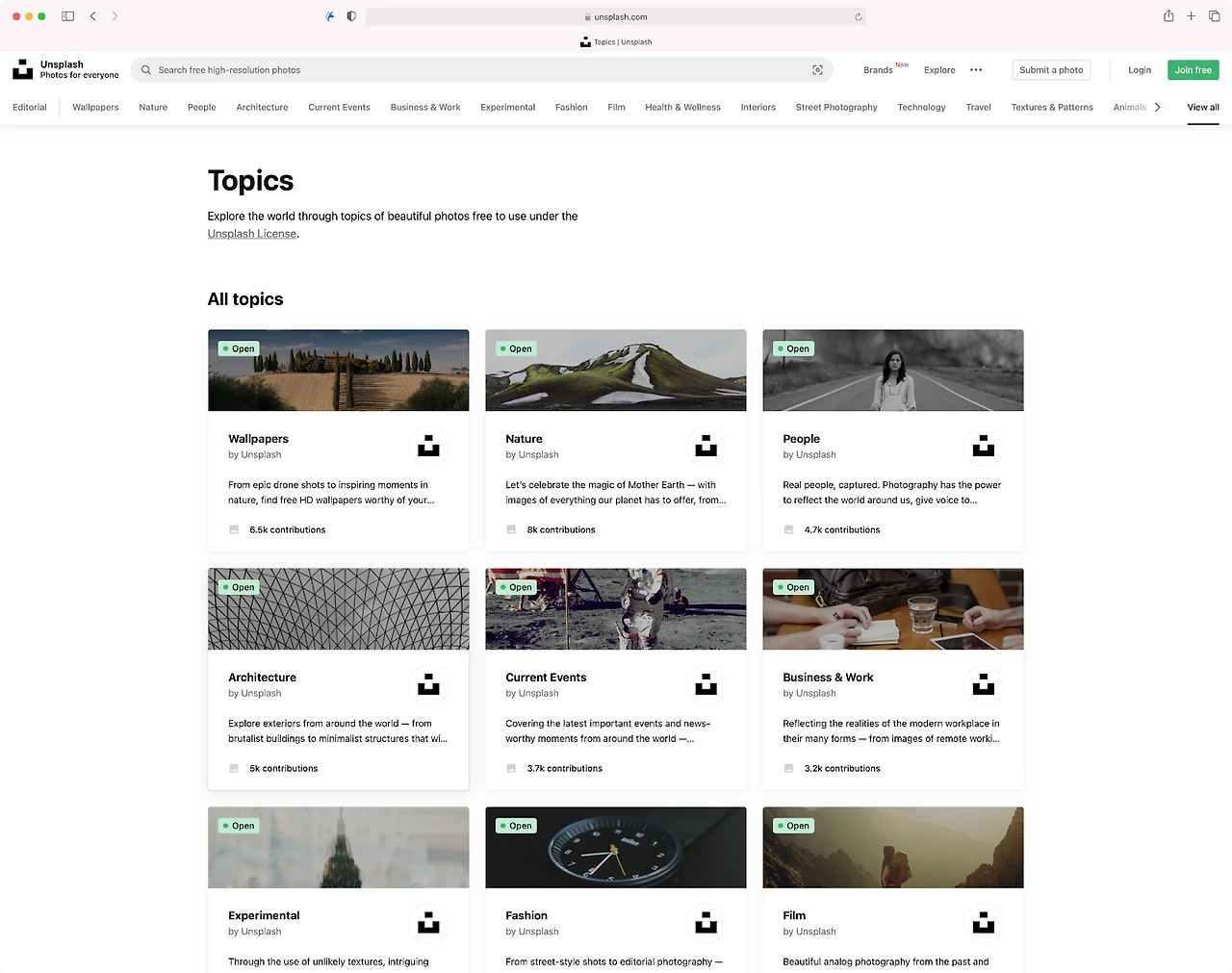Screen dimensions: 1232x973
Task: Focus the search free high-resolution photos field
Action: (x=481, y=70)
